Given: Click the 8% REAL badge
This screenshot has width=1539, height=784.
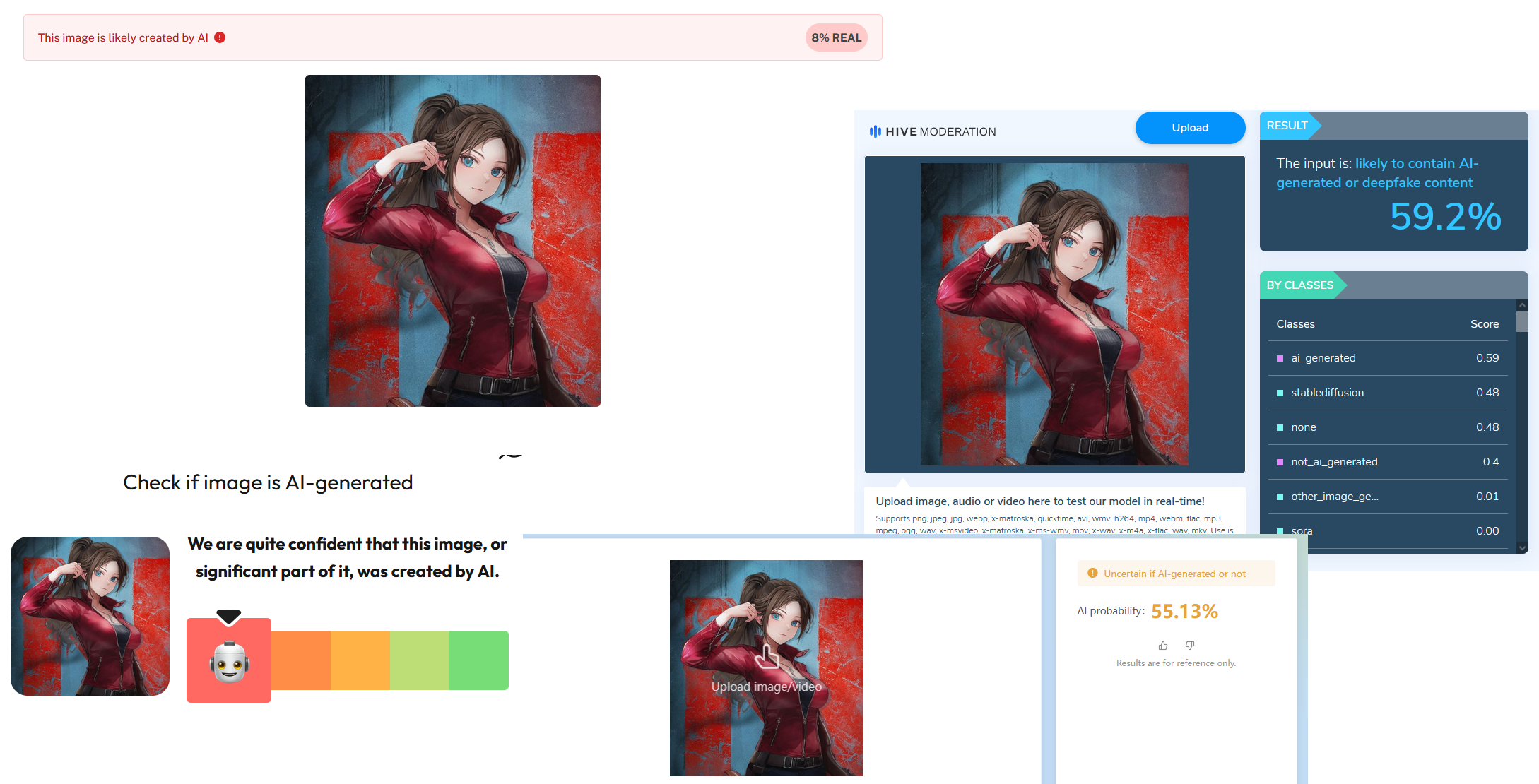Looking at the screenshot, I should tap(836, 37).
